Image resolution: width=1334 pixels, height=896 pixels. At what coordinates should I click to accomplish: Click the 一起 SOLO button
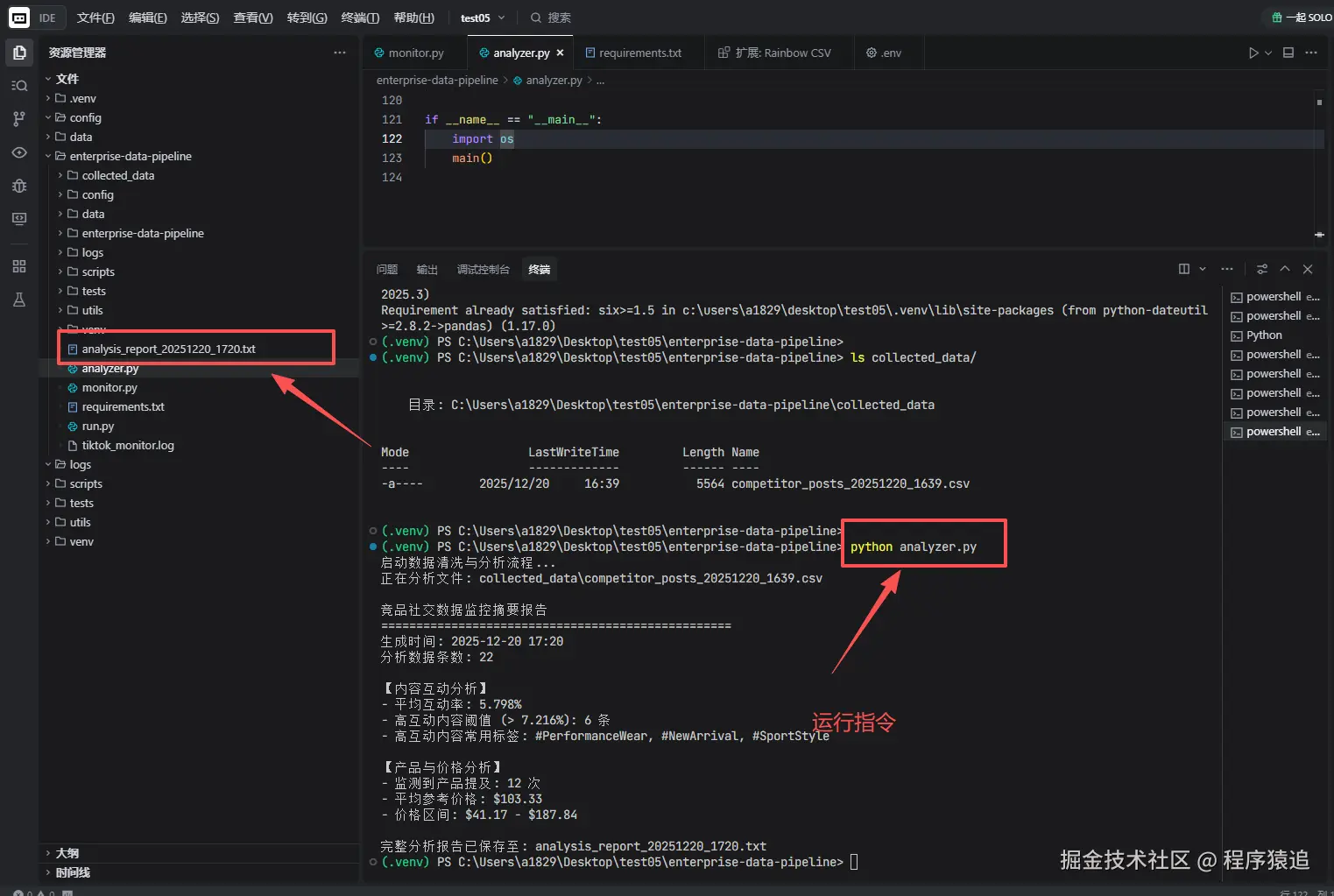(x=1301, y=18)
